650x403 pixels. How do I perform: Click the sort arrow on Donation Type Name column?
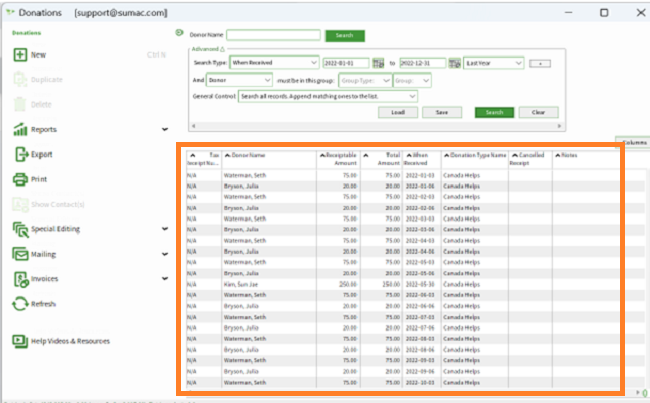point(446,155)
